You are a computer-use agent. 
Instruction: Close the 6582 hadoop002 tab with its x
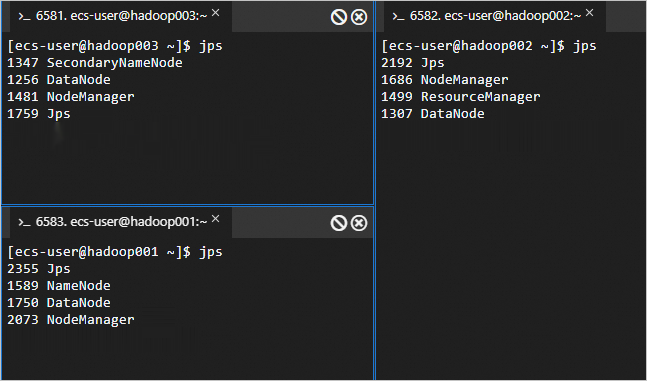tap(590, 13)
